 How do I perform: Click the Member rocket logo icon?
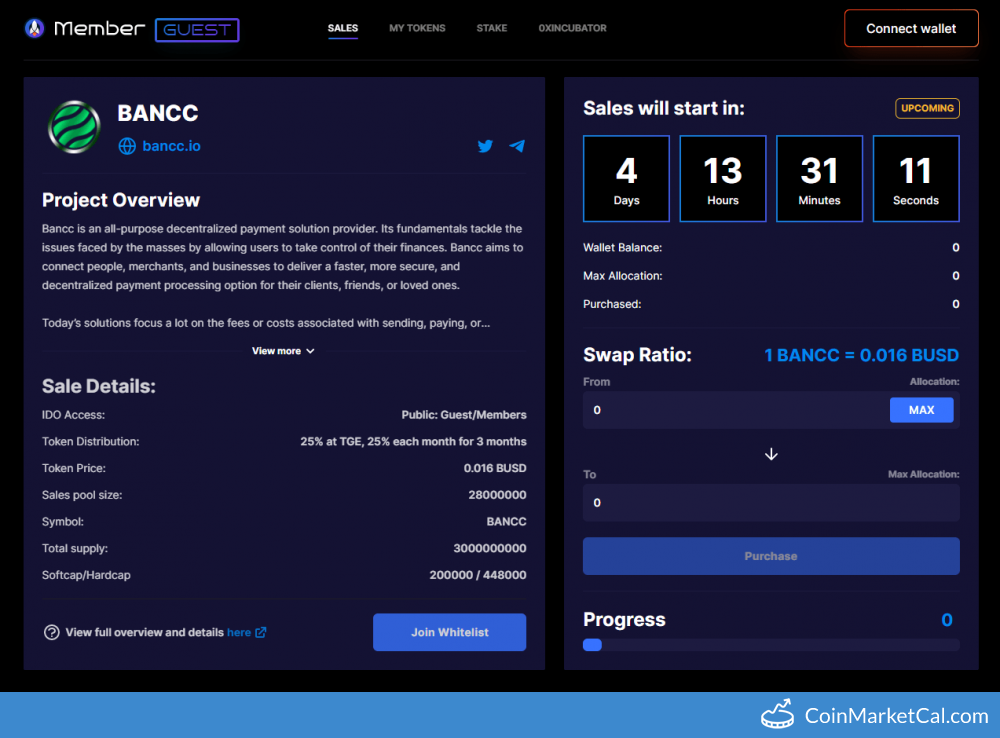(x=34, y=29)
